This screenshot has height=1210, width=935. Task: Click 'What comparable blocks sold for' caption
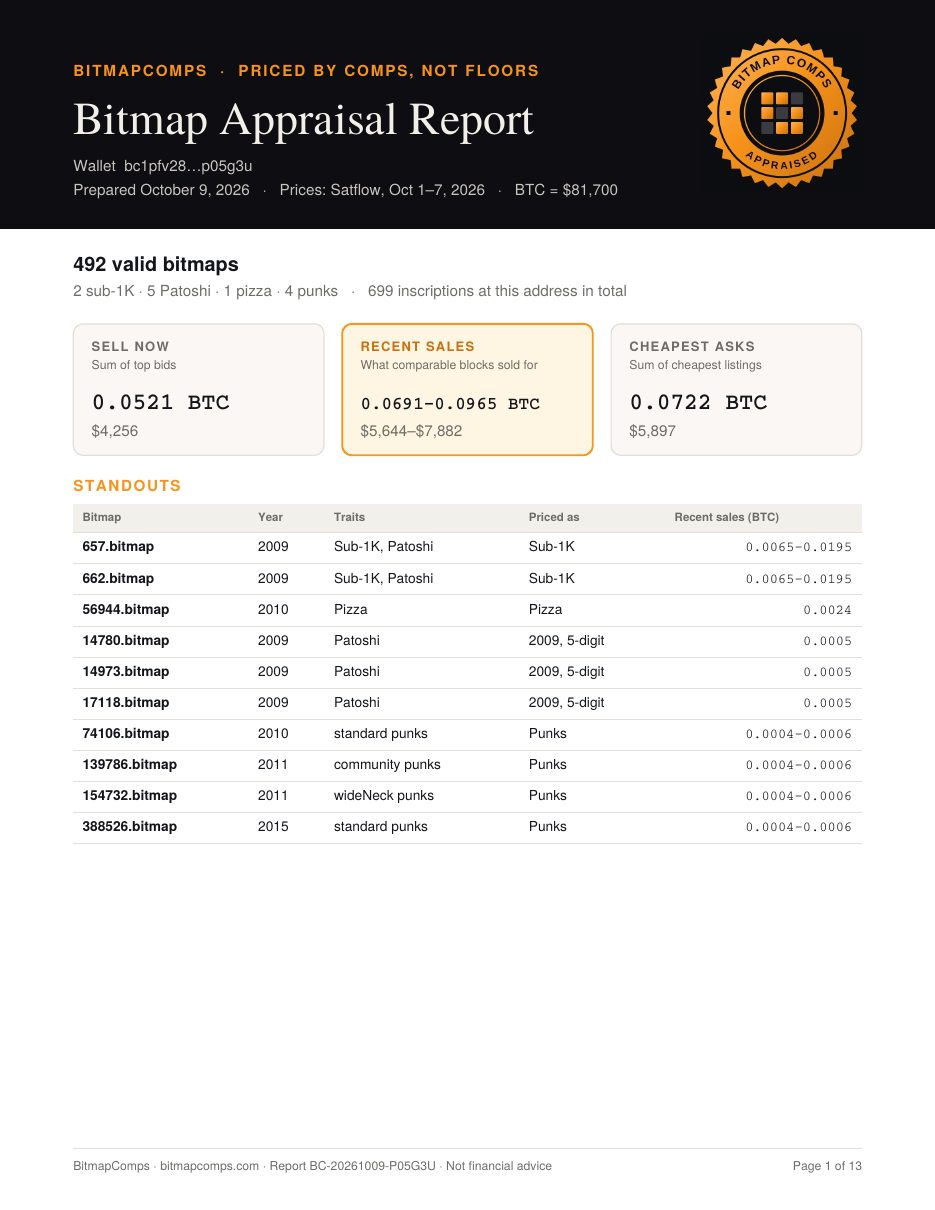(x=449, y=365)
